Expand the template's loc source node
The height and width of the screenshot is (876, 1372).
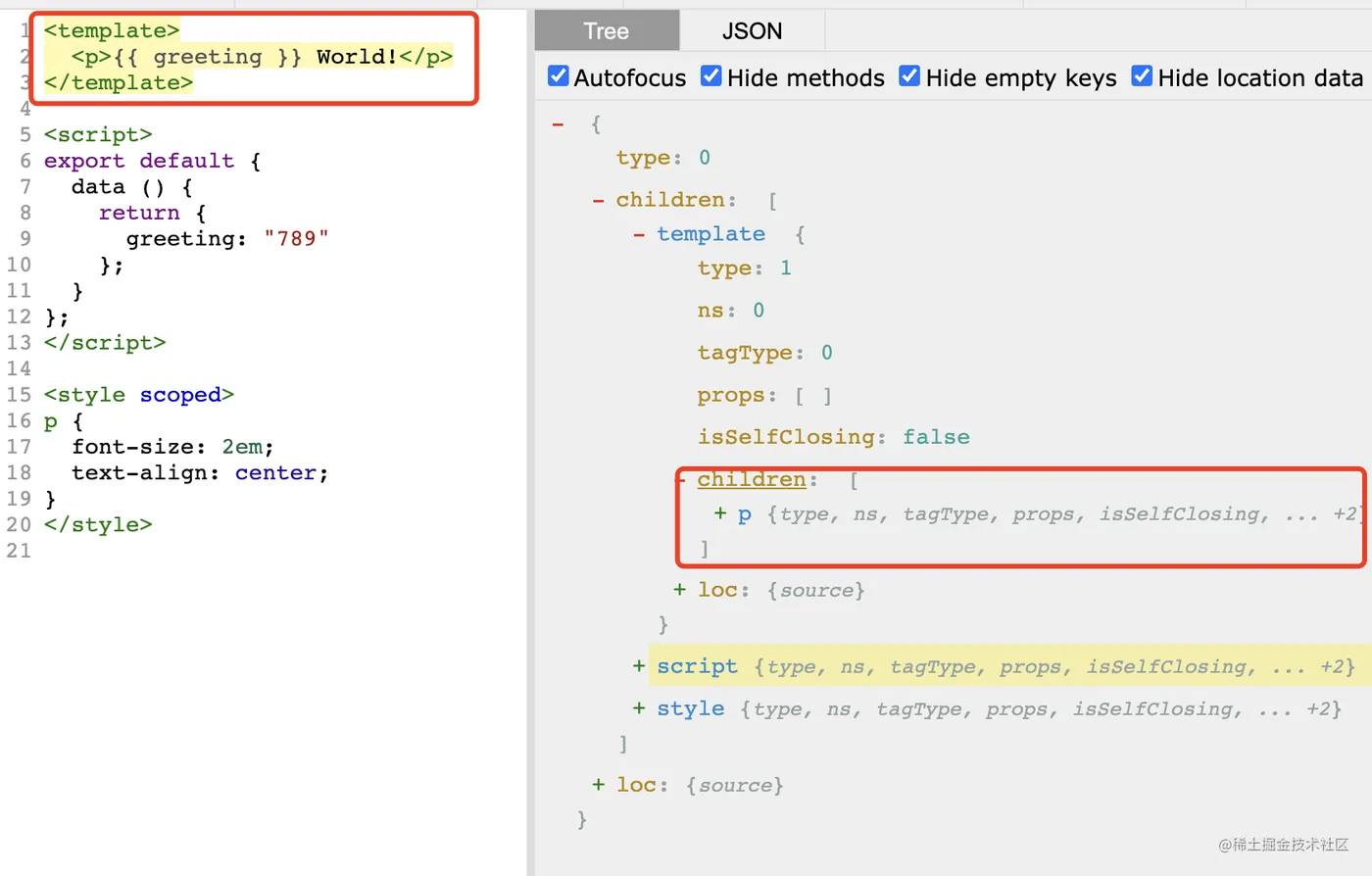click(x=680, y=590)
